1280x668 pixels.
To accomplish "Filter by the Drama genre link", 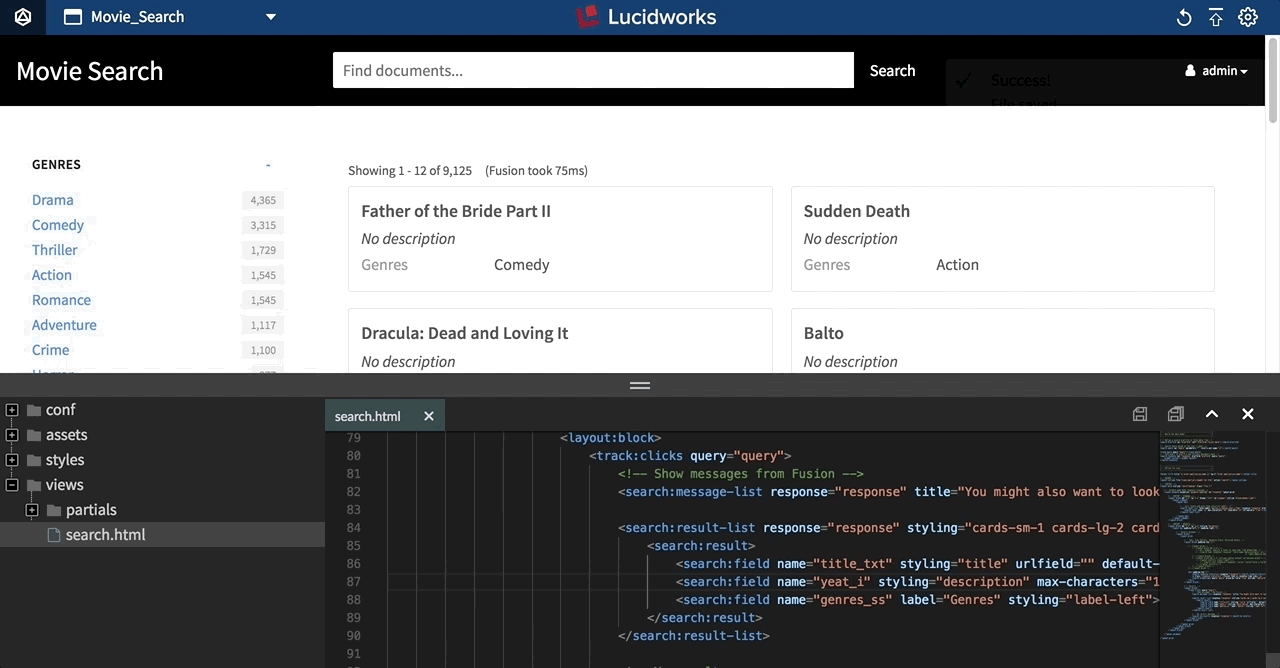I will point(53,200).
